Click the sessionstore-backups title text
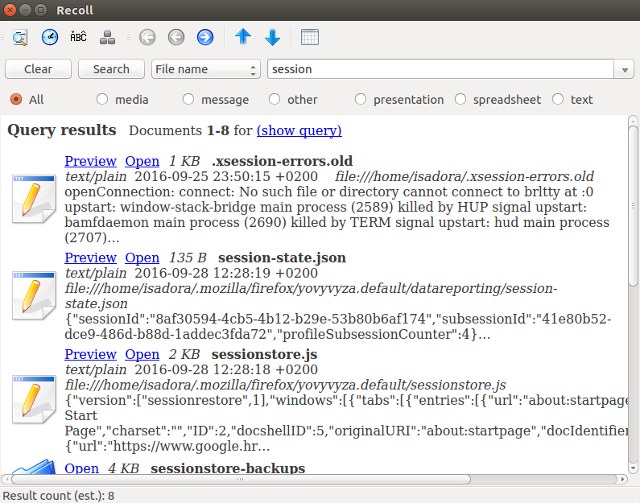Screen dimensions: 640x503 click(x=228, y=468)
